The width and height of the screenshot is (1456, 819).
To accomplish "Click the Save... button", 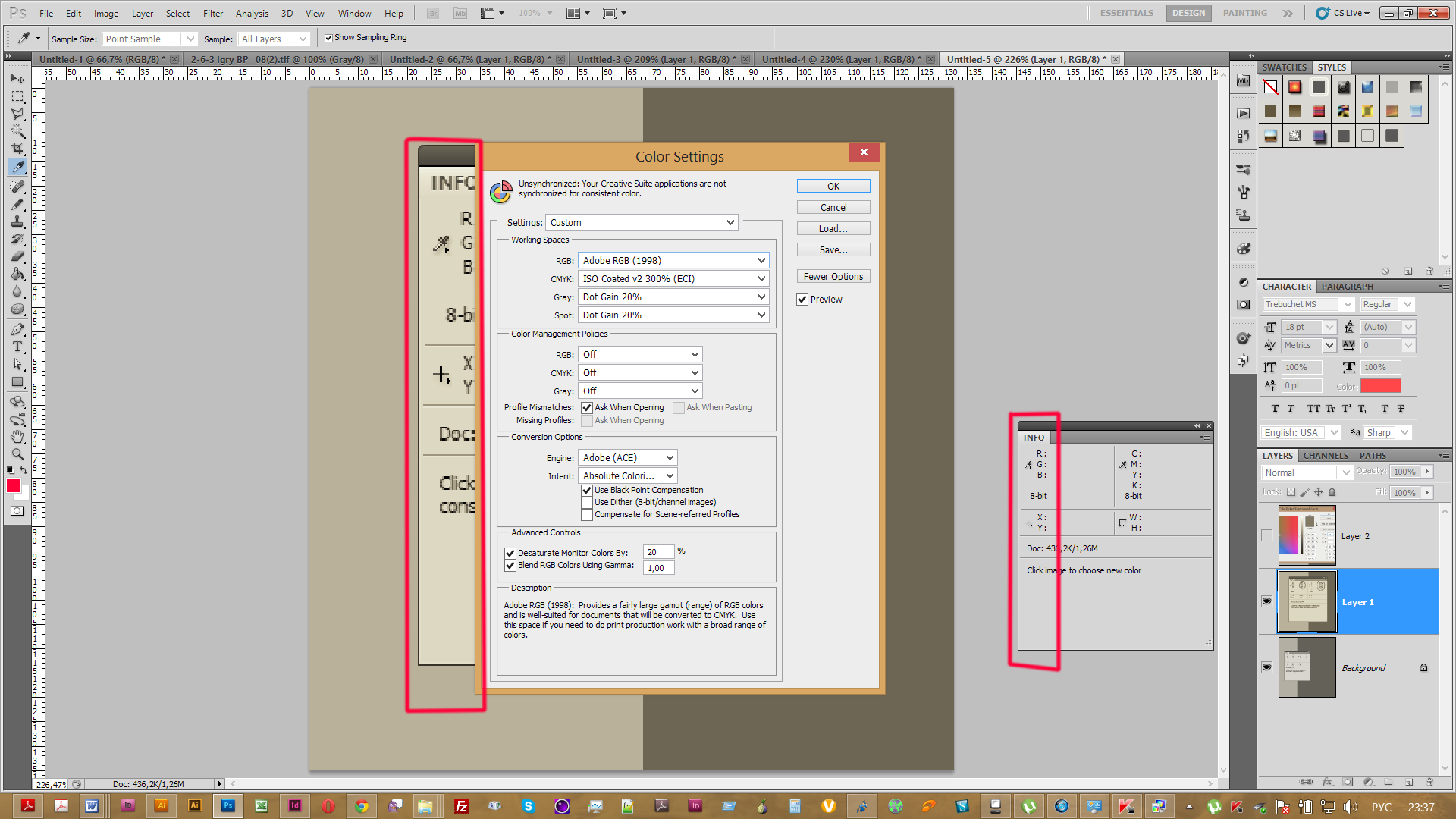I will (833, 249).
